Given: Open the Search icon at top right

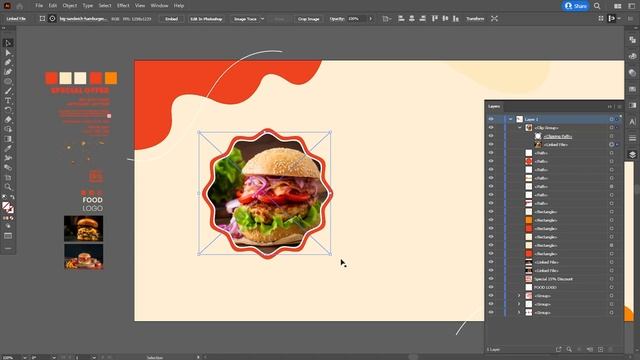Looking at the screenshot, I should pyautogui.click(x=597, y=6).
